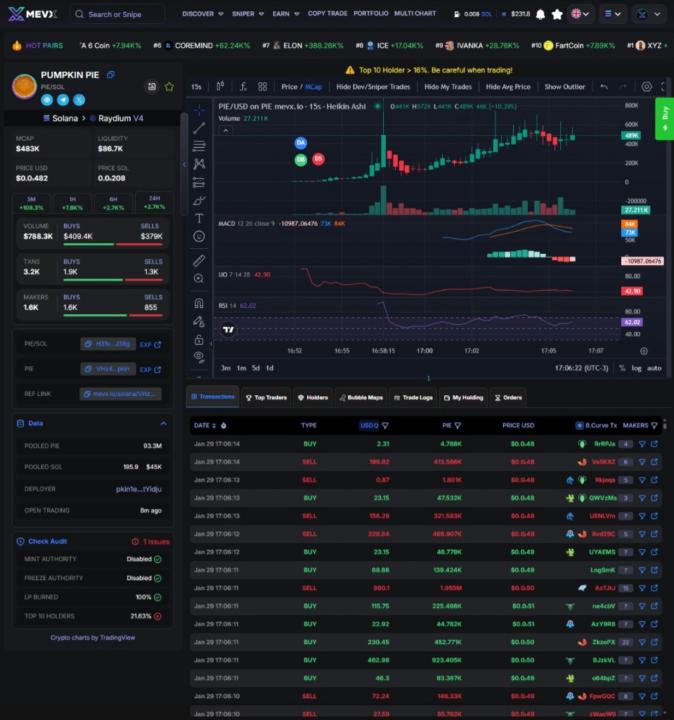Copy the PUMPKIN PIE token address
674x720 pixels.
point(111,74)
